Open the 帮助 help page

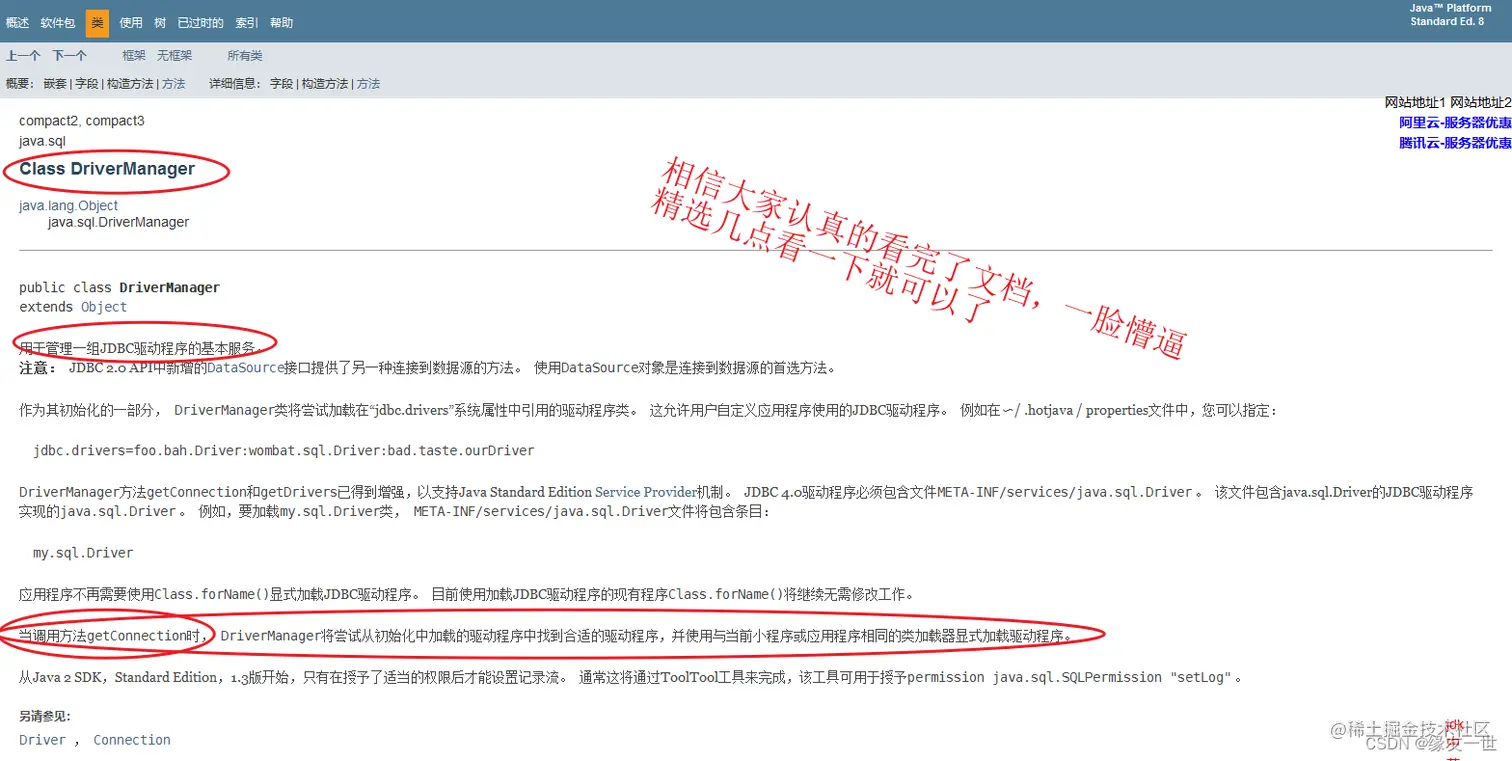point(282,23)
